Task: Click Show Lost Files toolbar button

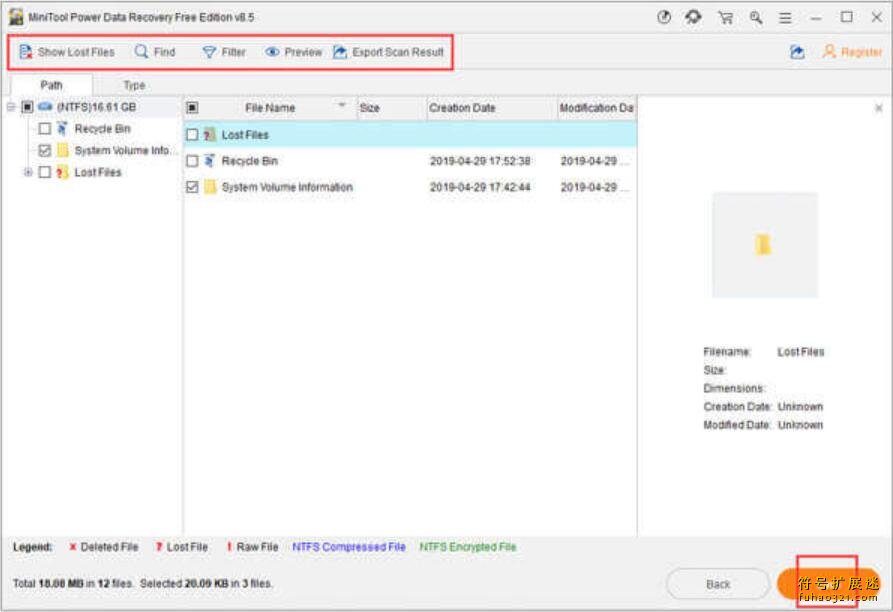Action: tap(67, 52)
